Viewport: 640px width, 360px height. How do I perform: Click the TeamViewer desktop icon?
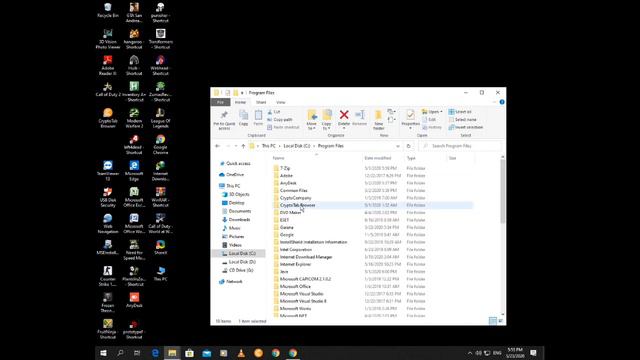(108, 171)
